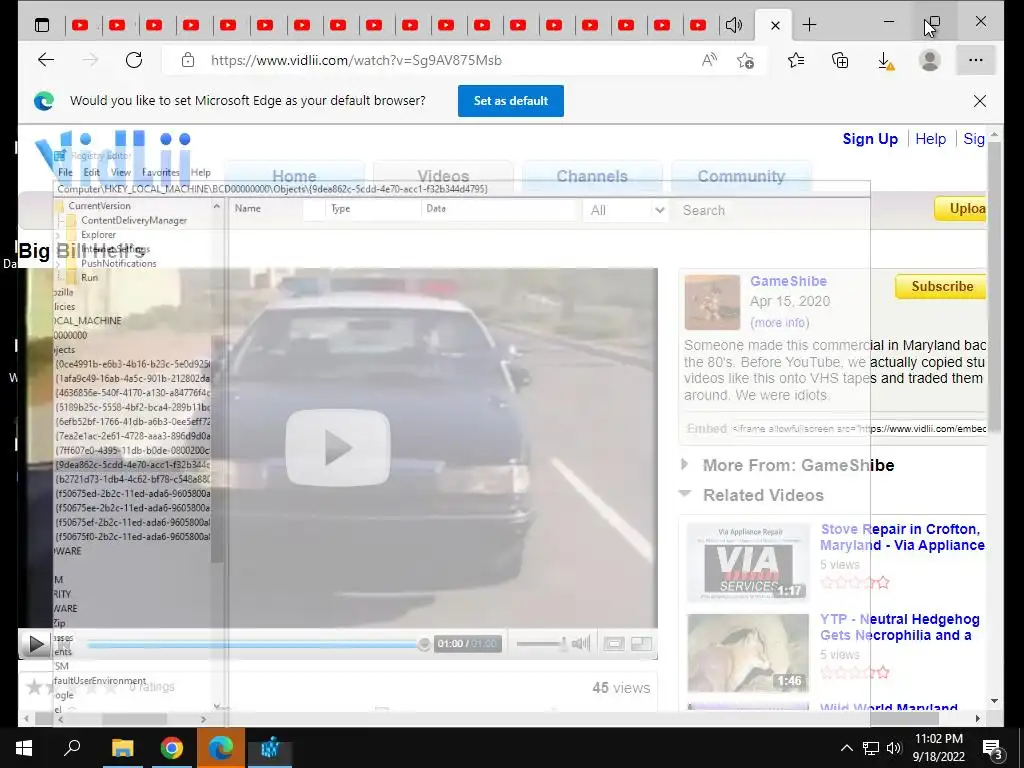
Task: Click the video seek bar handle
Action: pyautogui.click(x=424, y=645)
